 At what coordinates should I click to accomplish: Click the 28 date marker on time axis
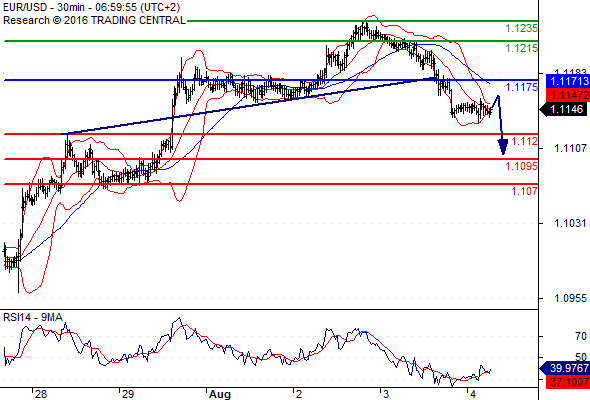[41, 394]
